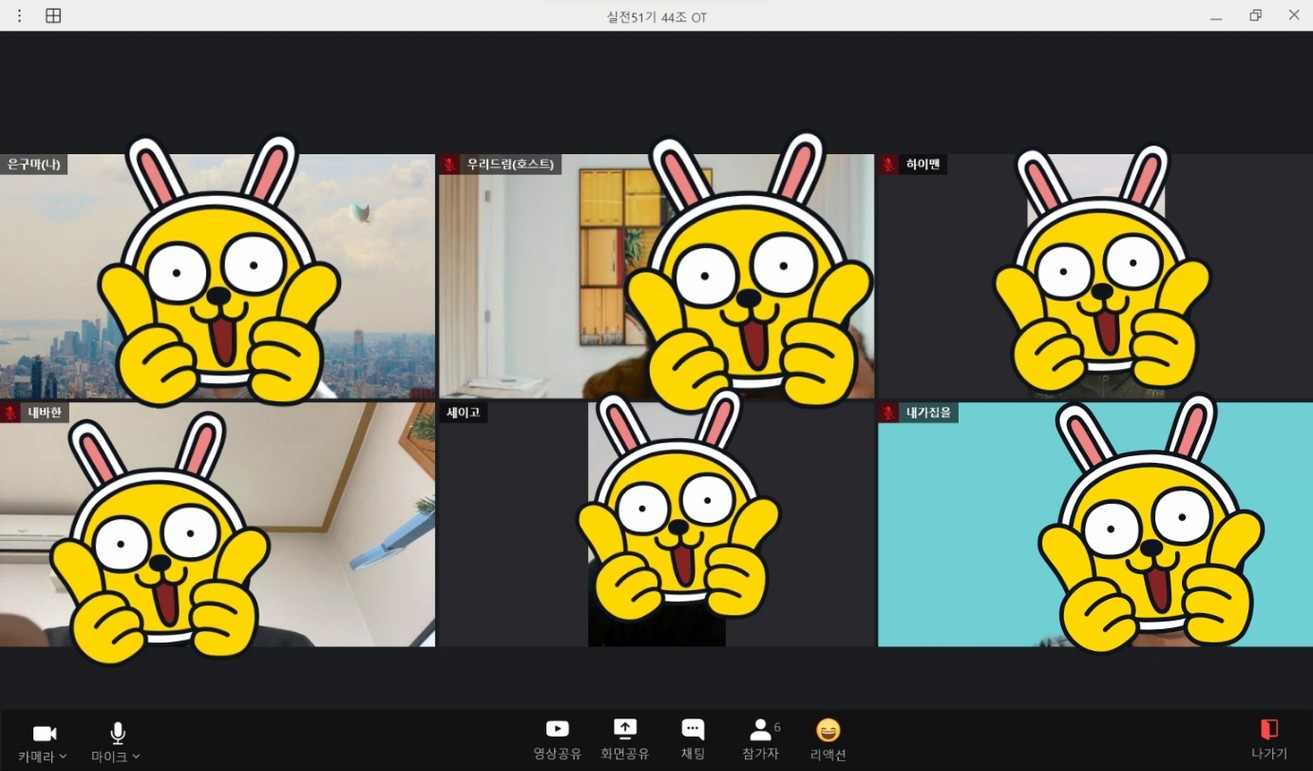Screen dimensions: 1313x771
Task: Click the window title 실전51기 44조 OT
Action: tap(656, 17)
